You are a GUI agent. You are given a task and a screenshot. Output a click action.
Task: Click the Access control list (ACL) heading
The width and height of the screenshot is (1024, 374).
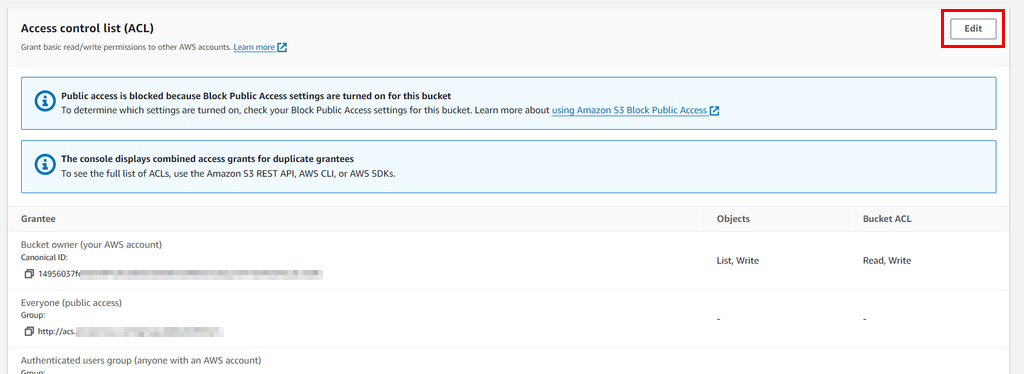click(88, 29)
